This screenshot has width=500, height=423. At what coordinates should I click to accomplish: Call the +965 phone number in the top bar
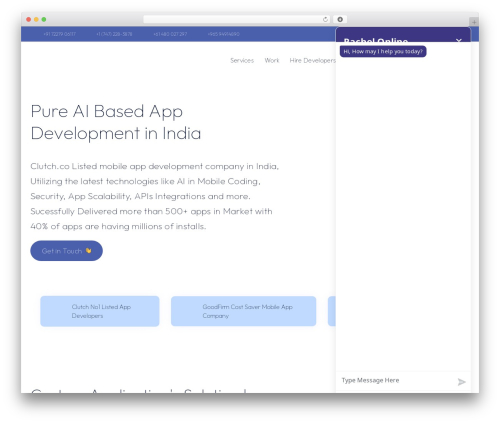(223, 34)
